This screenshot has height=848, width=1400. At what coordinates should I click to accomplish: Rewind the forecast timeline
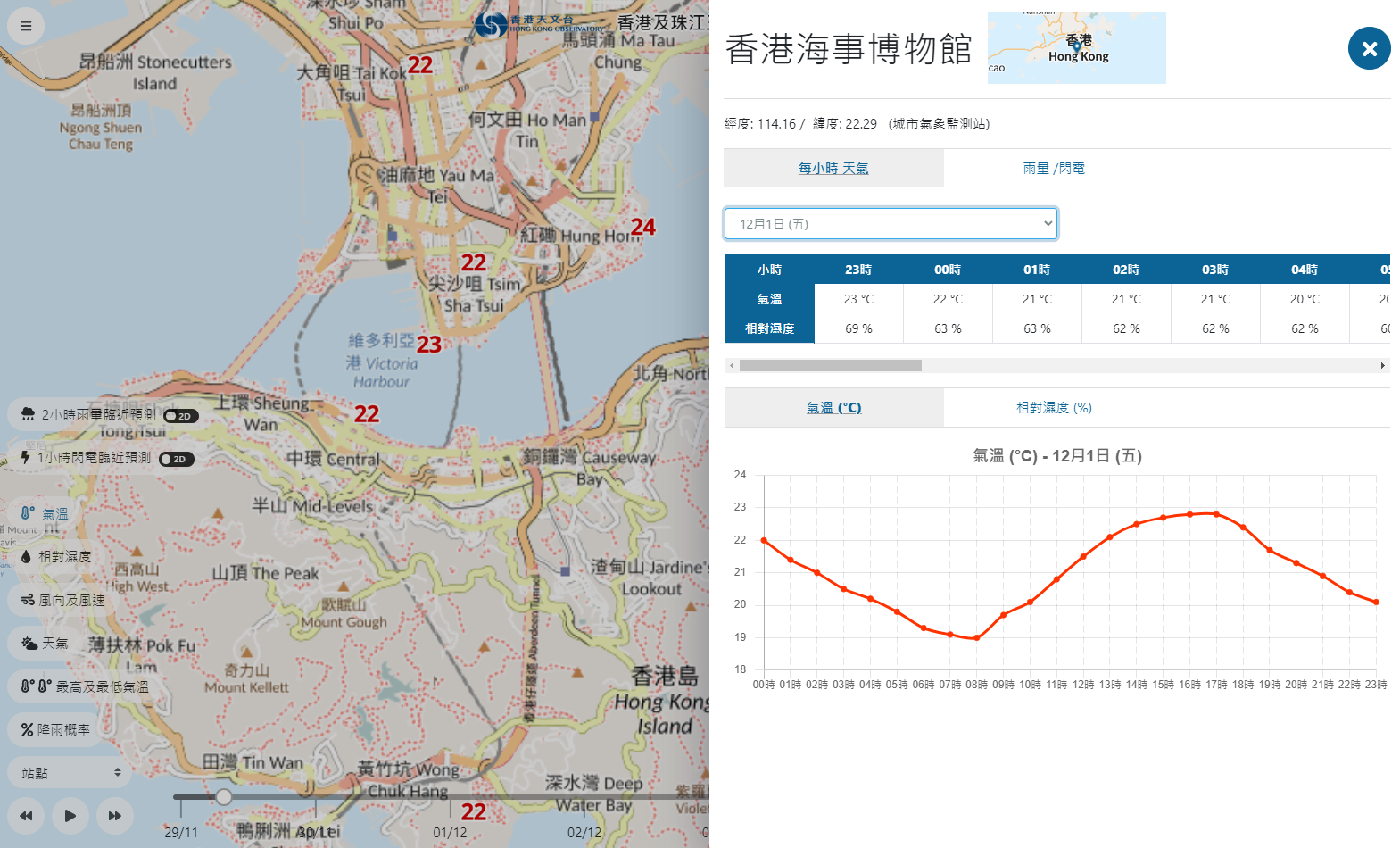pos(26,816)
